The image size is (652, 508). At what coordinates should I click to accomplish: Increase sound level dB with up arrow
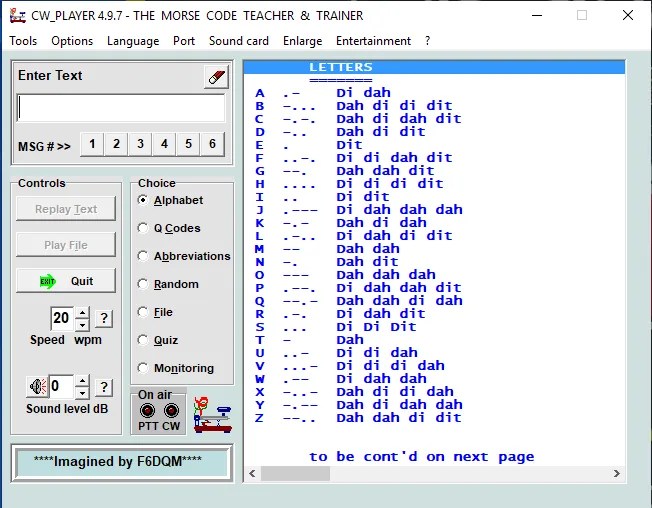83,381
